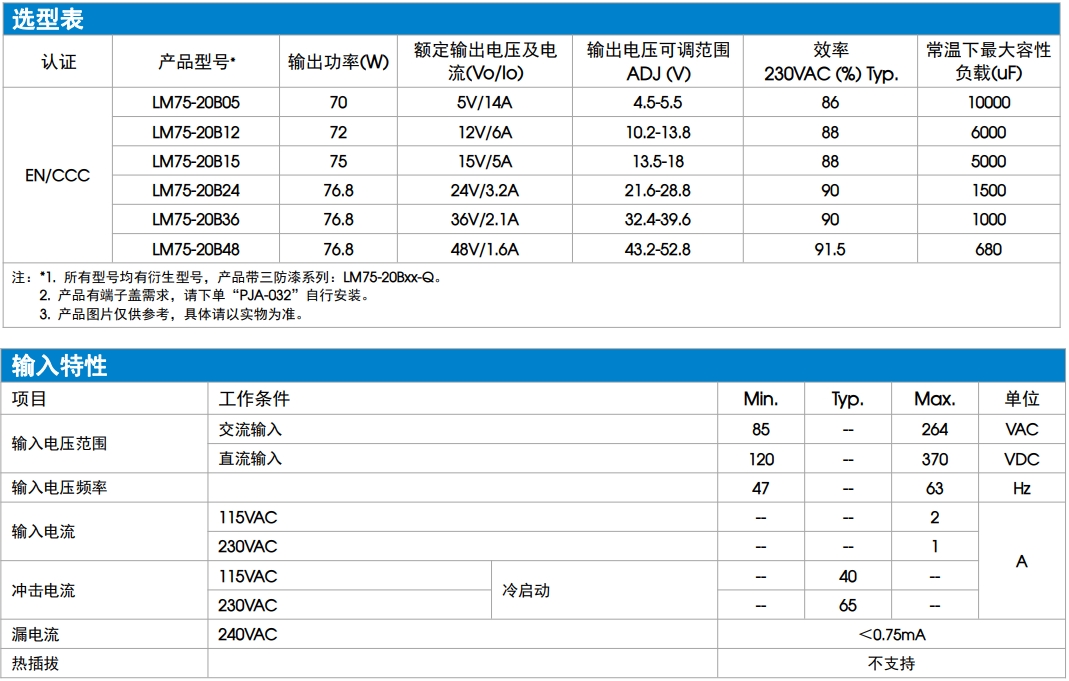Click the 产品型号 column header
Screen dimensions: 1069x681
[196, 62]
